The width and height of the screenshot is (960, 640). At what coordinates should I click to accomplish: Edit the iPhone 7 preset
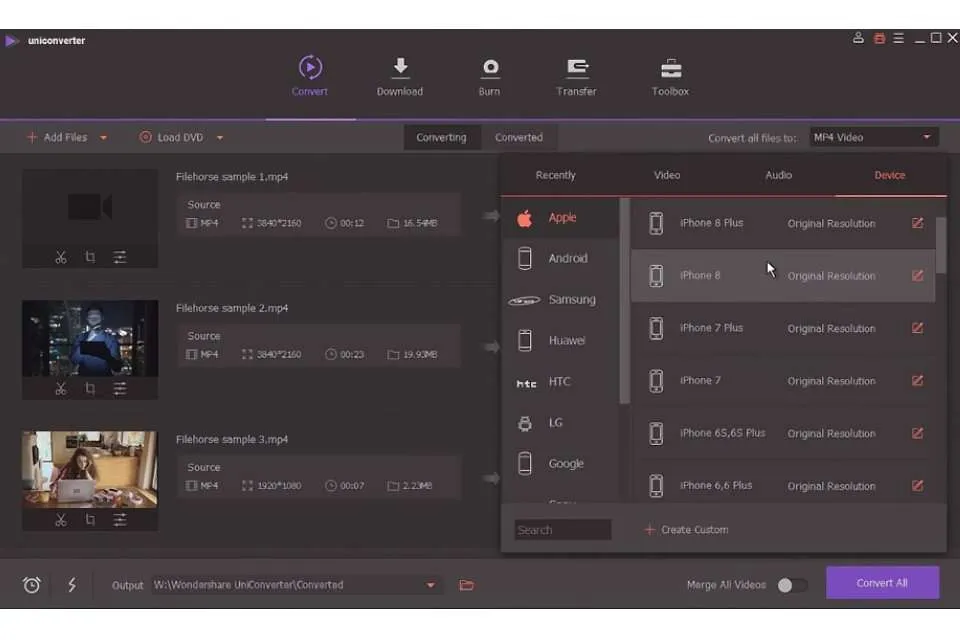[x=917, y=381]
